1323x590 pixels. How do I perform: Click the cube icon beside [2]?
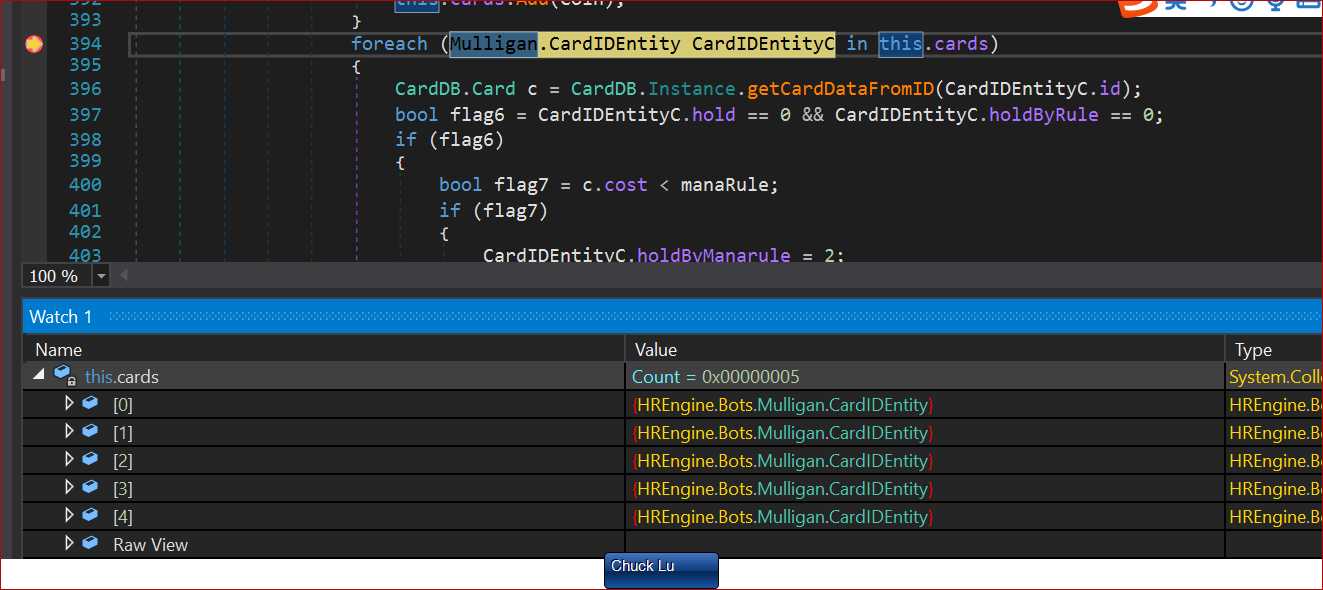point(90,459)
